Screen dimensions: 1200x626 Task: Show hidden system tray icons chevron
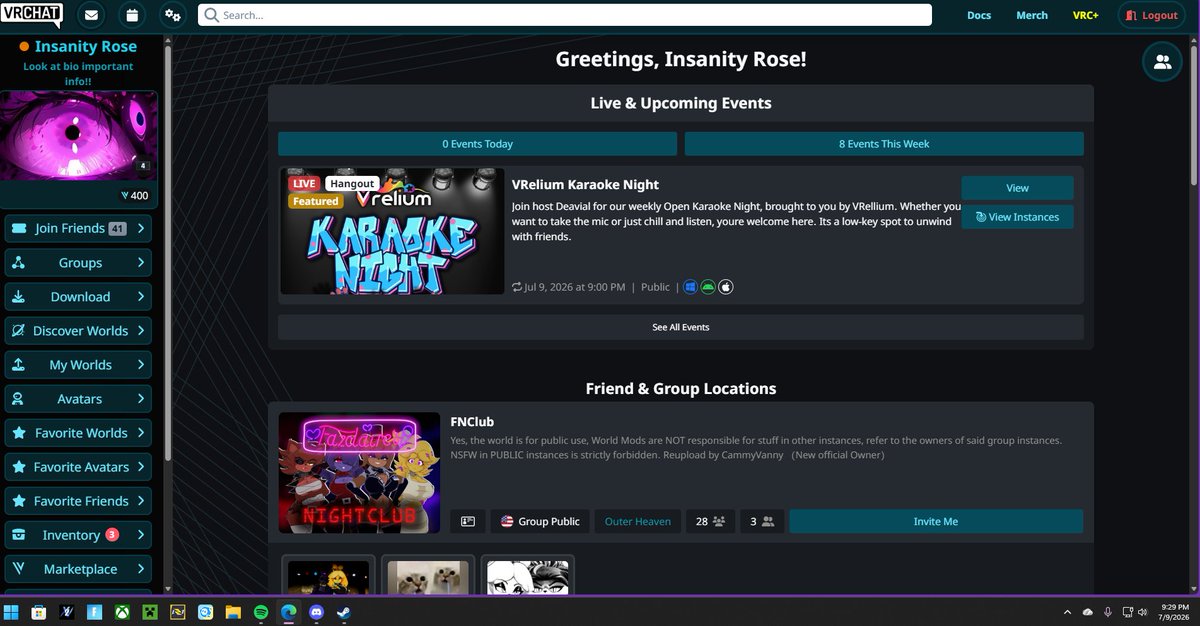pos(1068,612)
